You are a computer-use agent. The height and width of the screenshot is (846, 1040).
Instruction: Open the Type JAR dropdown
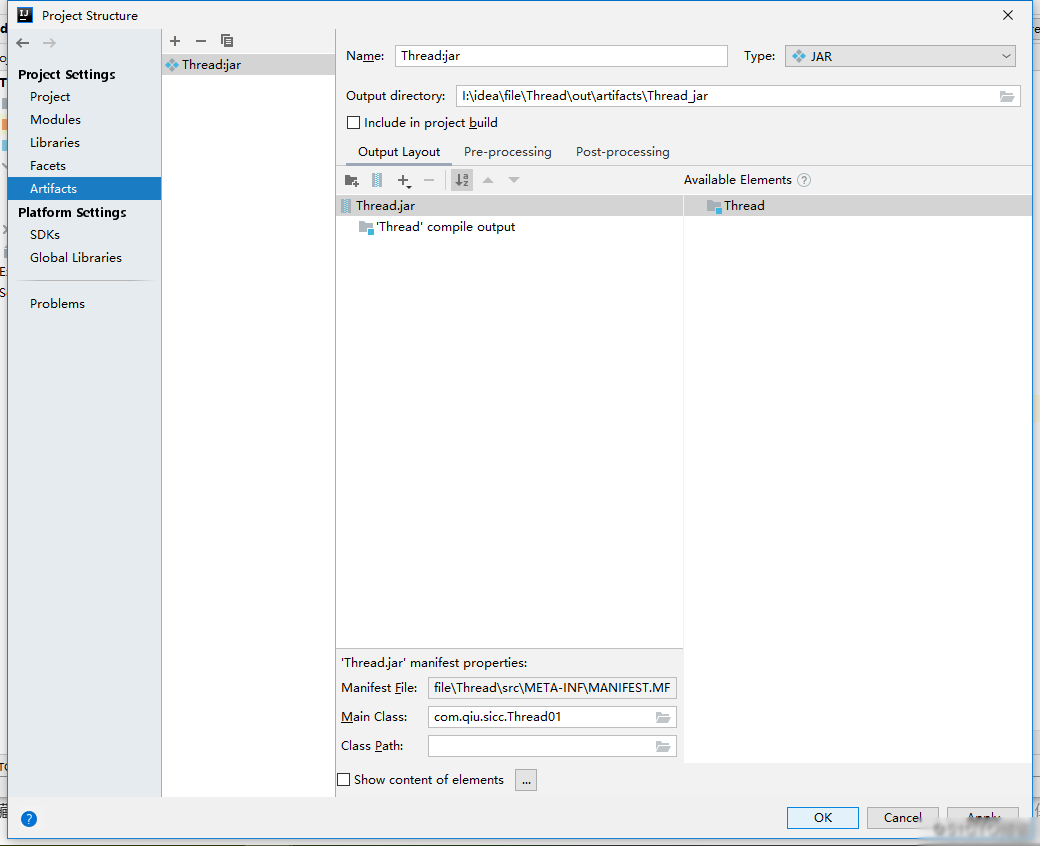point(900,57)
